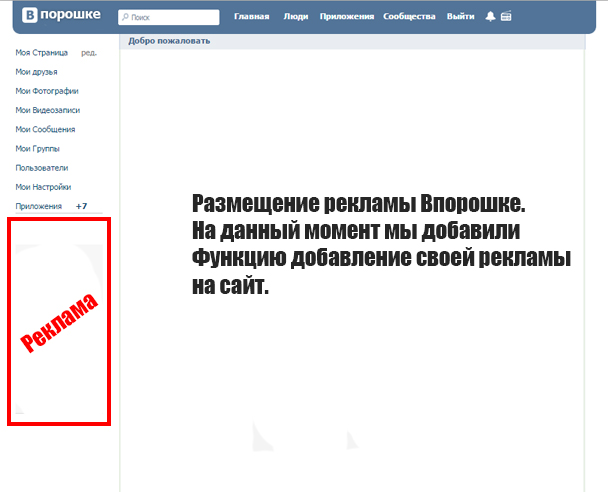The width and height of the screenshot is (608, 492).
Task: Click the Впорошке logo
Action: click(x=61, y=15)
